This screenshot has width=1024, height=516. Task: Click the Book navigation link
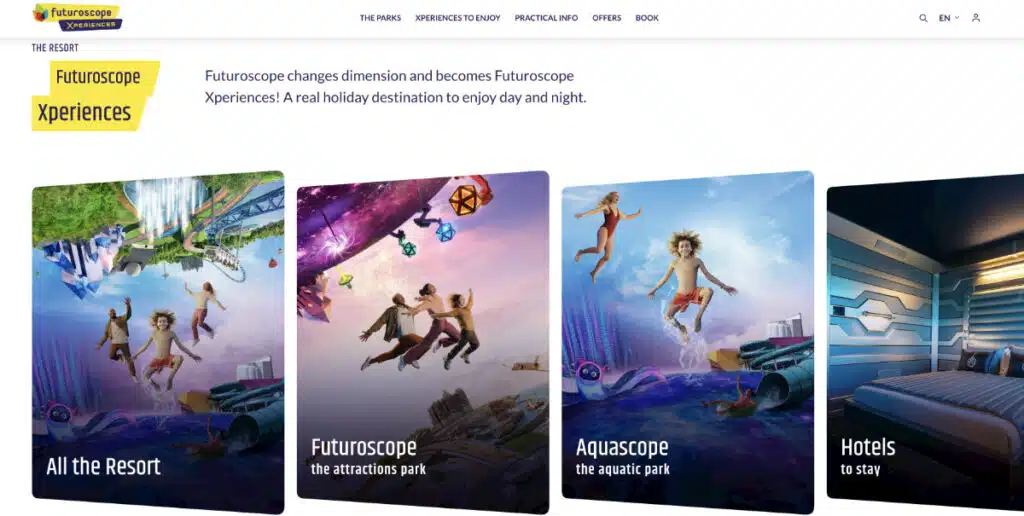(647, 18)
